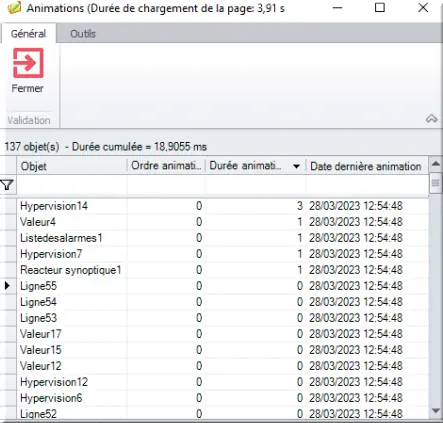443x423 pixels.
Task: Click the Date dernière animation filter cell
Action: pos(367,185)
